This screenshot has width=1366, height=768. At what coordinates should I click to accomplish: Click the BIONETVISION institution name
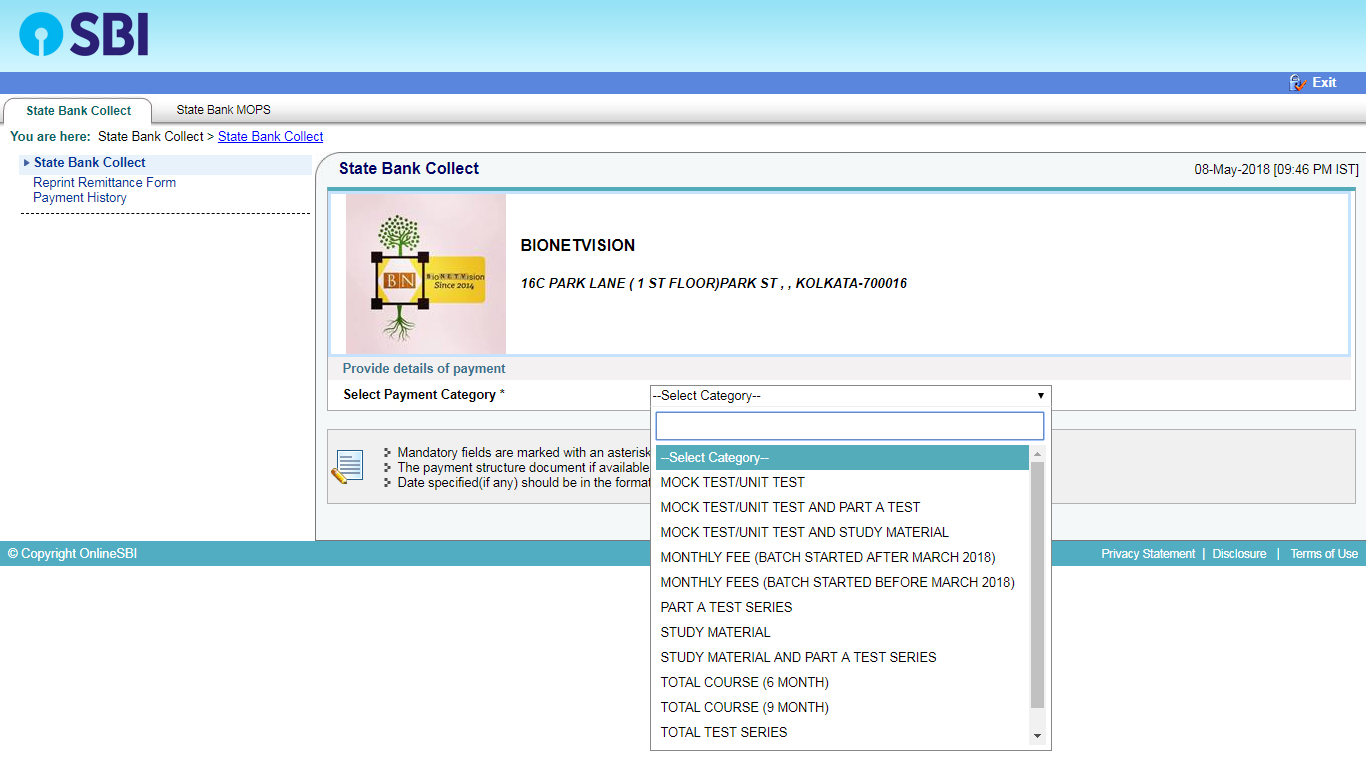578,246
